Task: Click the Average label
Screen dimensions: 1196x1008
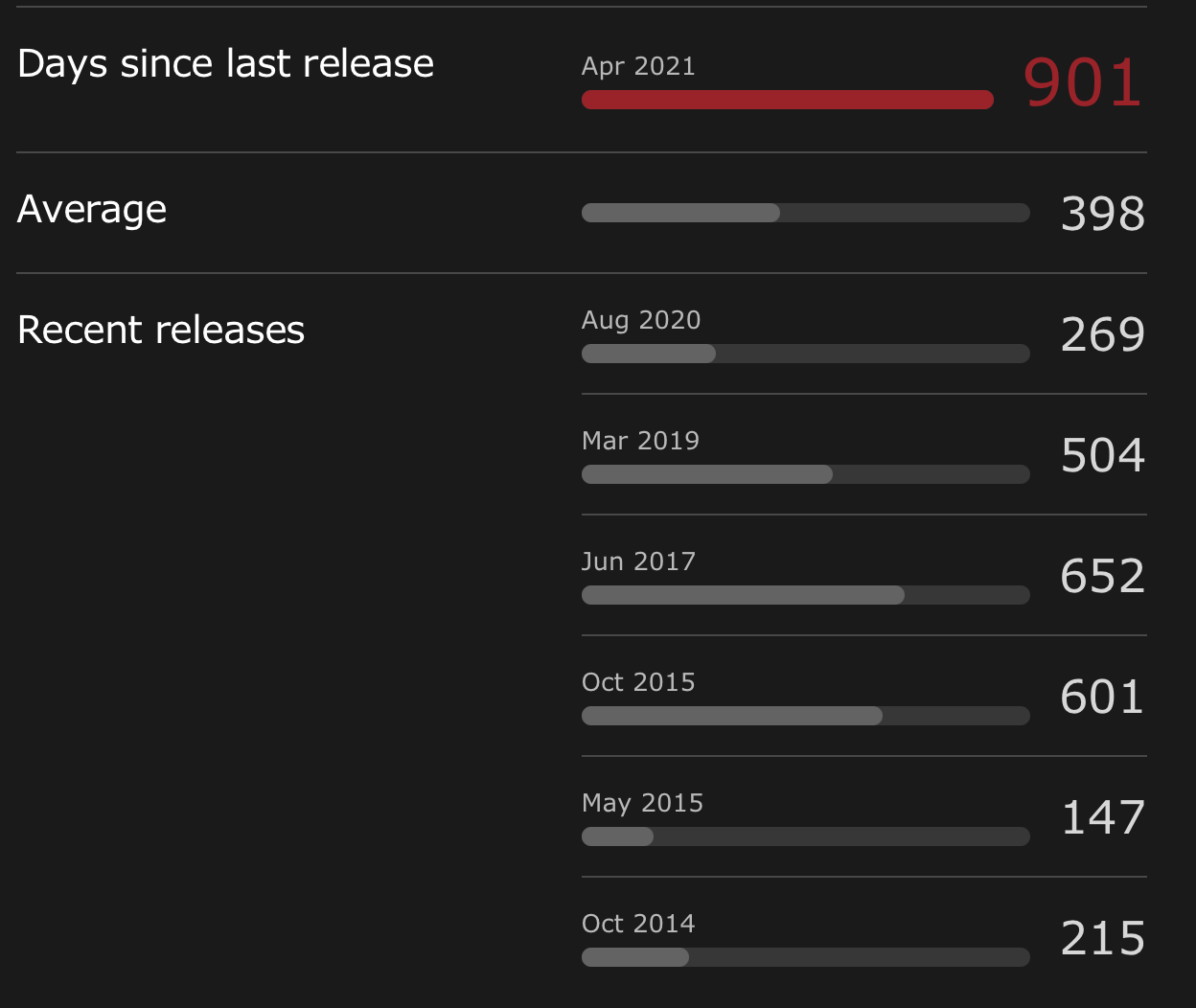Action: click(92, 210)
